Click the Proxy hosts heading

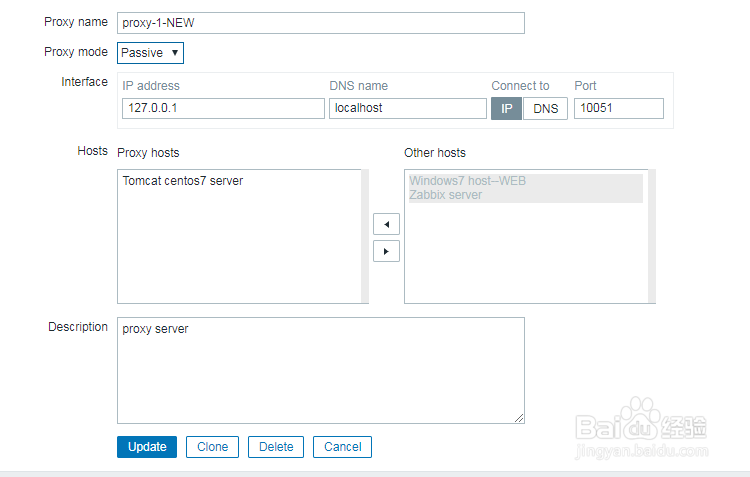[x=148, y=153]
